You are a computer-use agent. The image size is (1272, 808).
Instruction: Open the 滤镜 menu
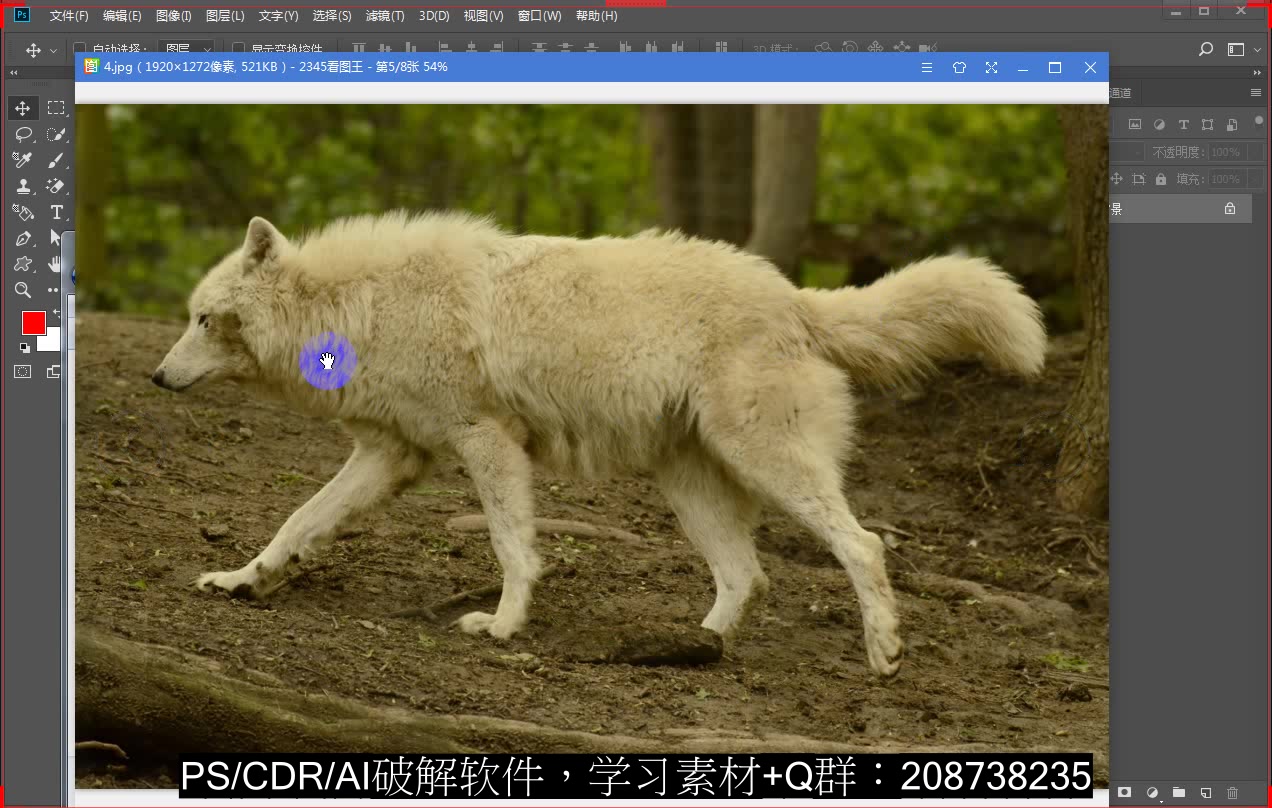click(x=384, y=15)
